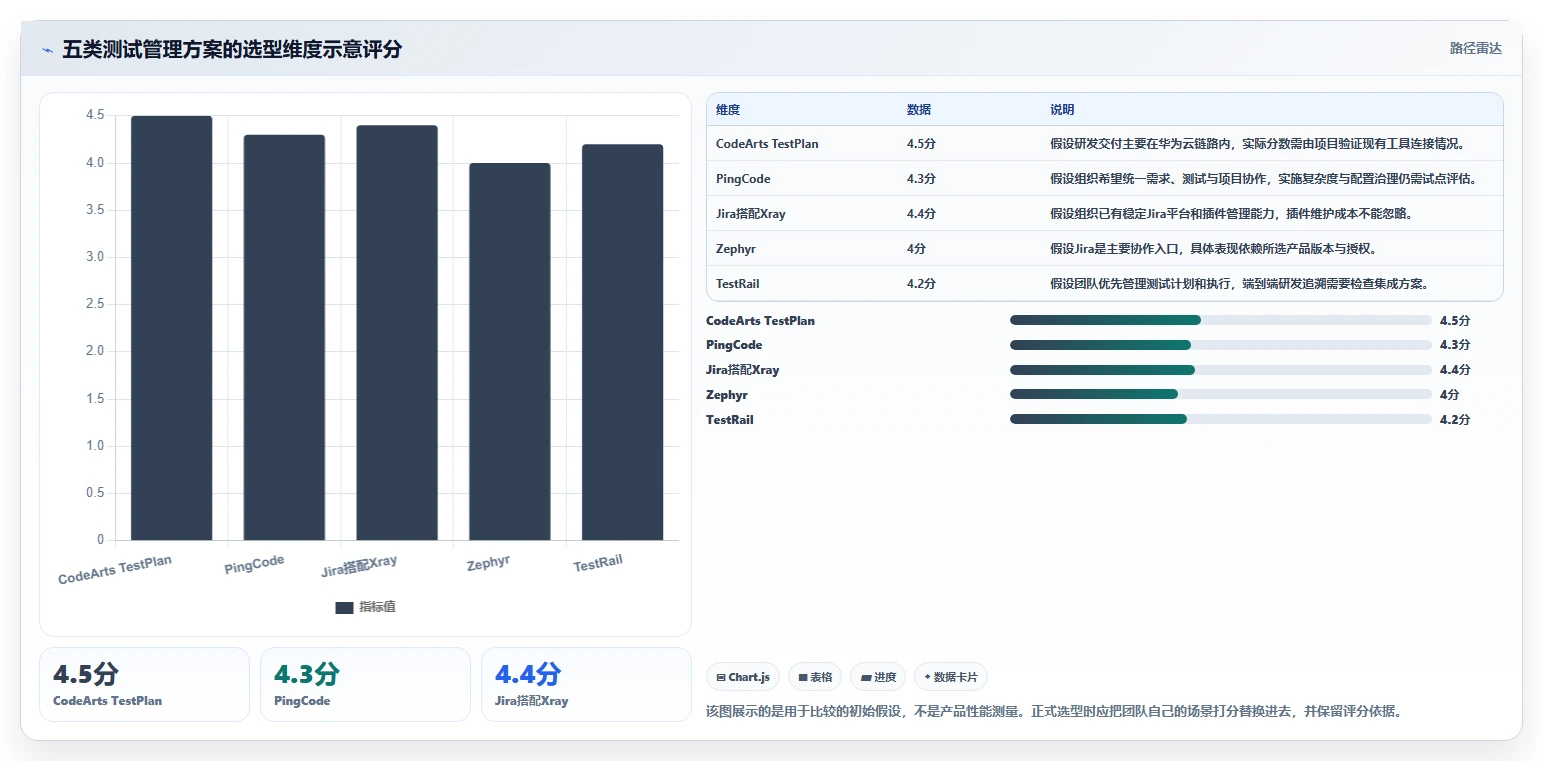Click the CodeArts TestPlan label left of its progress bar
Image resolution: width=1543 pixels, height=761 pixels.
[760, 321]
